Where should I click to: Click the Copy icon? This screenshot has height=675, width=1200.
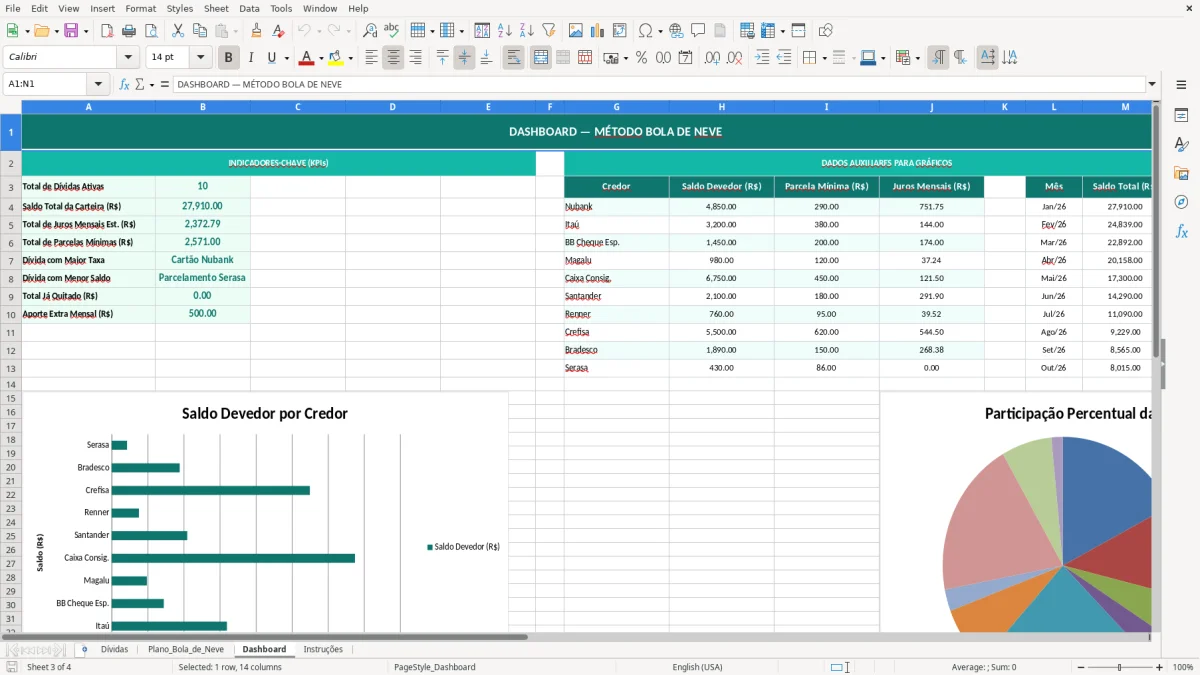point(200,31)
